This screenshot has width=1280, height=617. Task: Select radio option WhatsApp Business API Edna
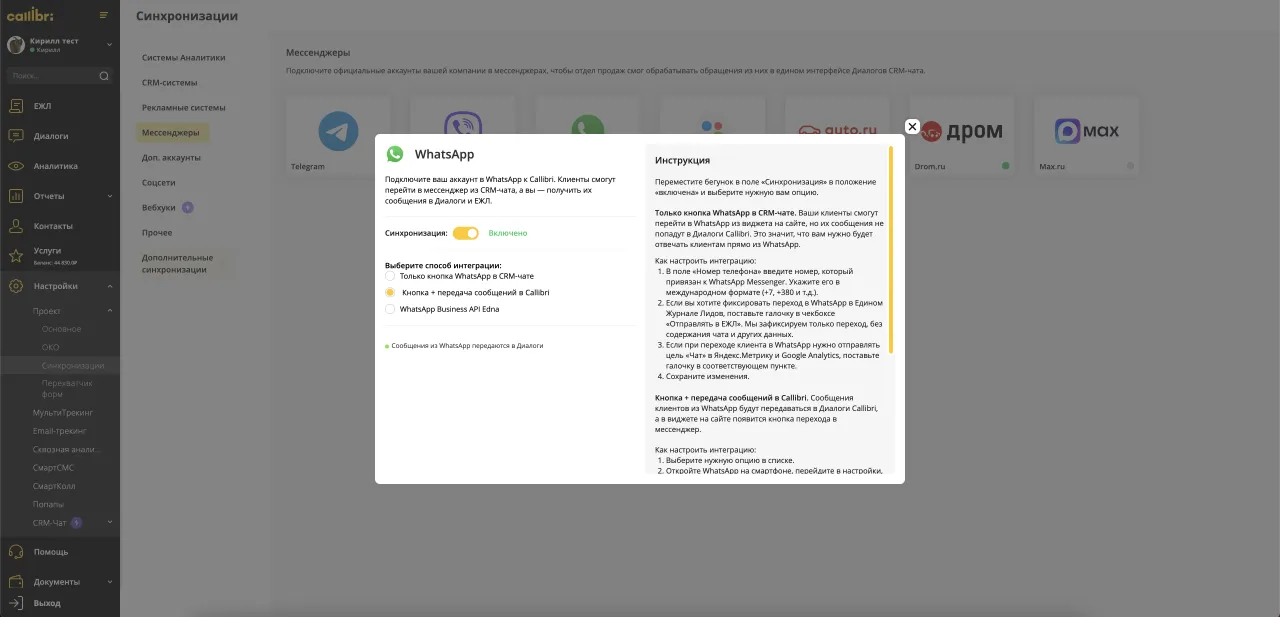(389, 309)
